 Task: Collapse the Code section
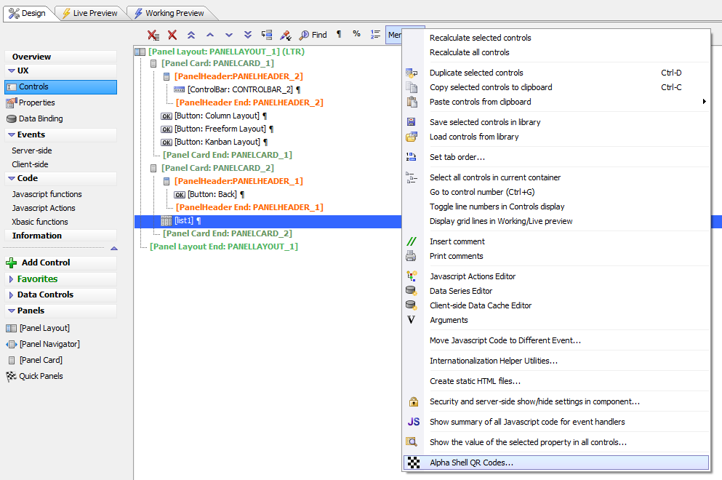(12, 178)
